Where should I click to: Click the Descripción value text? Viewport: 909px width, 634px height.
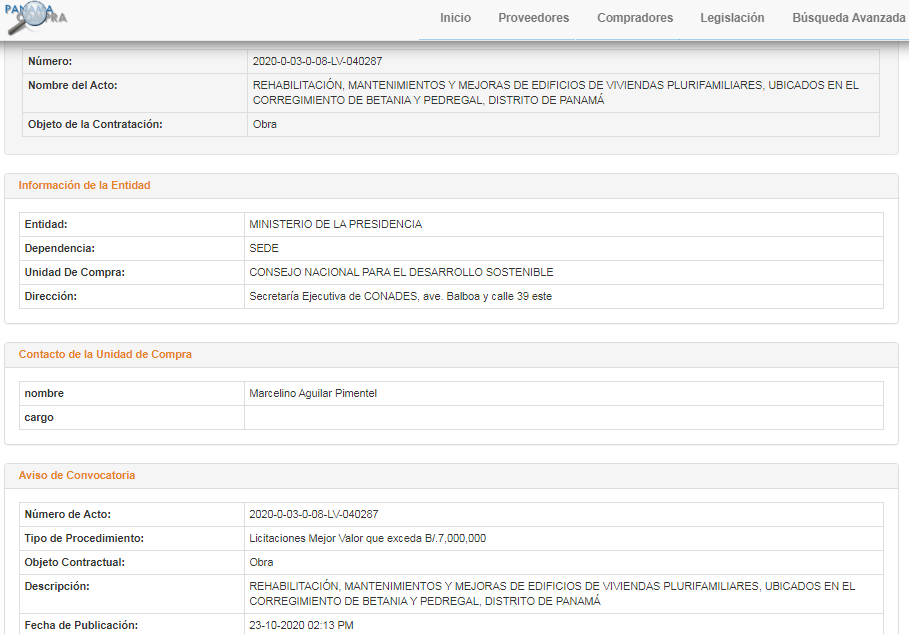click(x=552, y=594)
